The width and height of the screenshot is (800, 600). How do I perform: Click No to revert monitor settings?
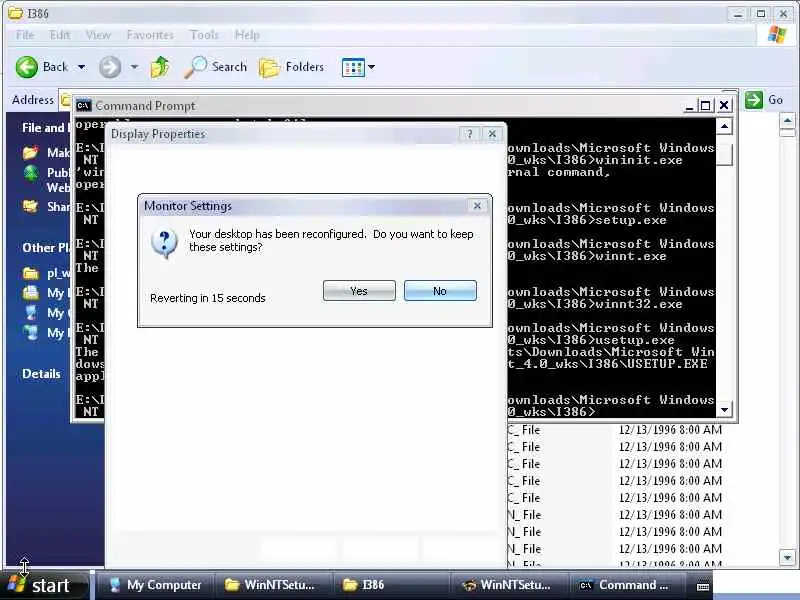(x=440, y=291)
